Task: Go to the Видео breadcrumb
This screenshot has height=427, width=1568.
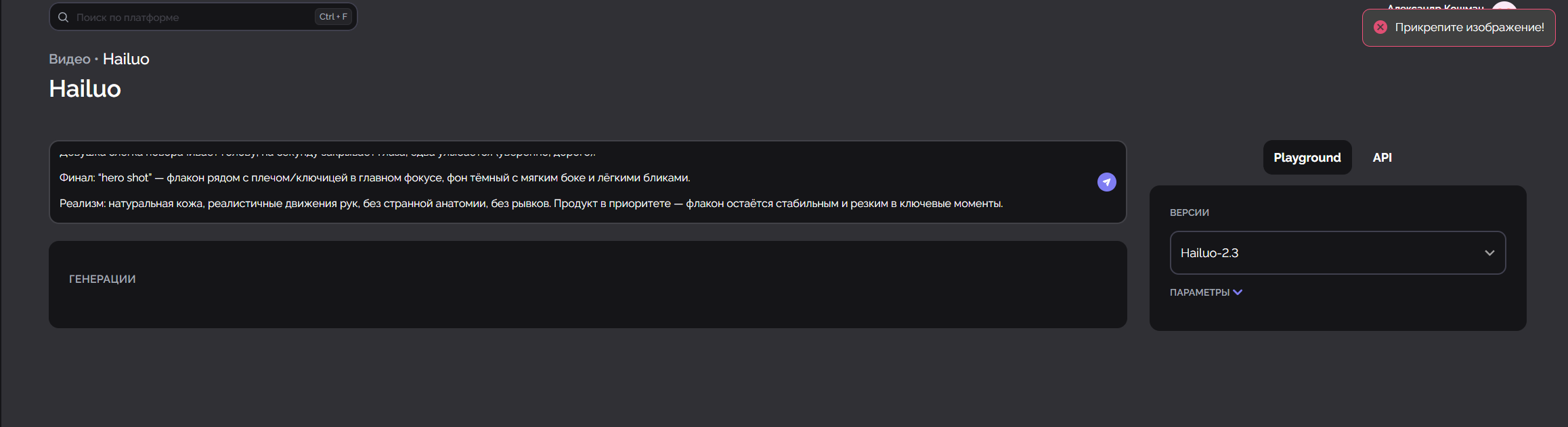Action: (69, 59)
